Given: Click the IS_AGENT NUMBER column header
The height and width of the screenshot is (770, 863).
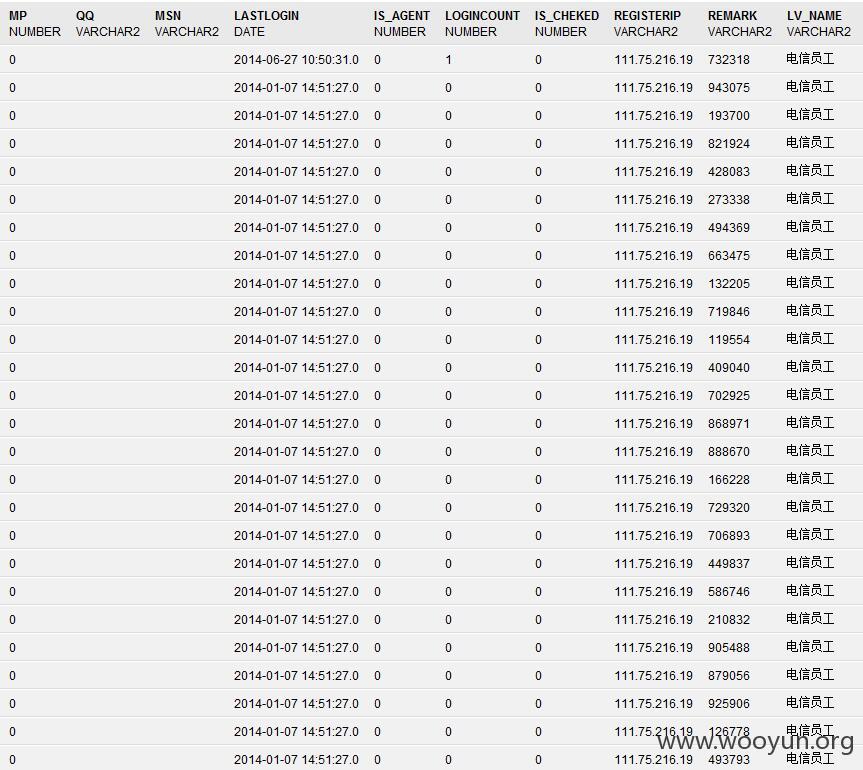Looking at the screenshot, I should point(402,24).
